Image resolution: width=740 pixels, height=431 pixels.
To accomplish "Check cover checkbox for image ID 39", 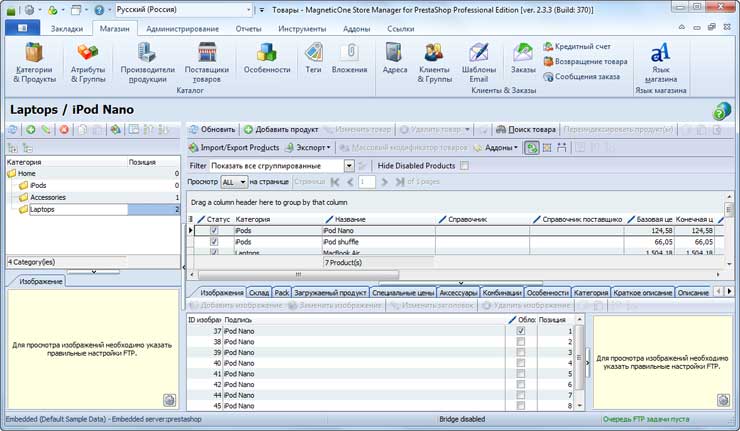I will 521,353.
